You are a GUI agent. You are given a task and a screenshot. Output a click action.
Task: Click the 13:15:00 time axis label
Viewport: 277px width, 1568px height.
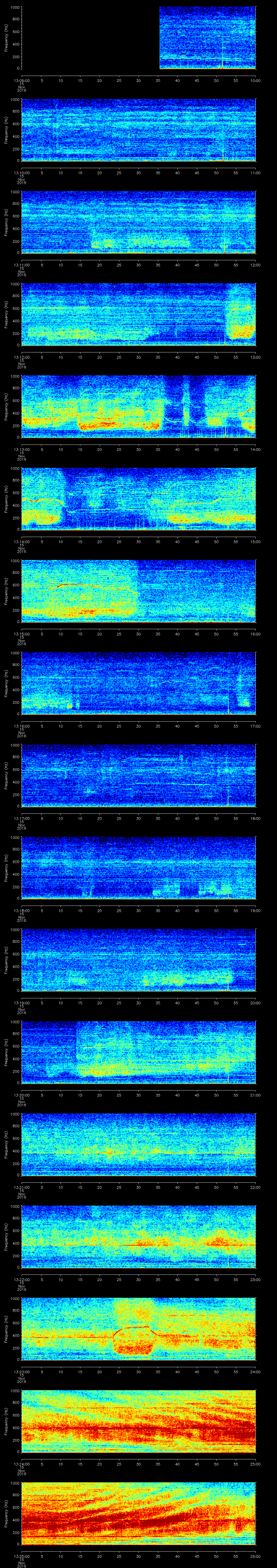[21, 634]
